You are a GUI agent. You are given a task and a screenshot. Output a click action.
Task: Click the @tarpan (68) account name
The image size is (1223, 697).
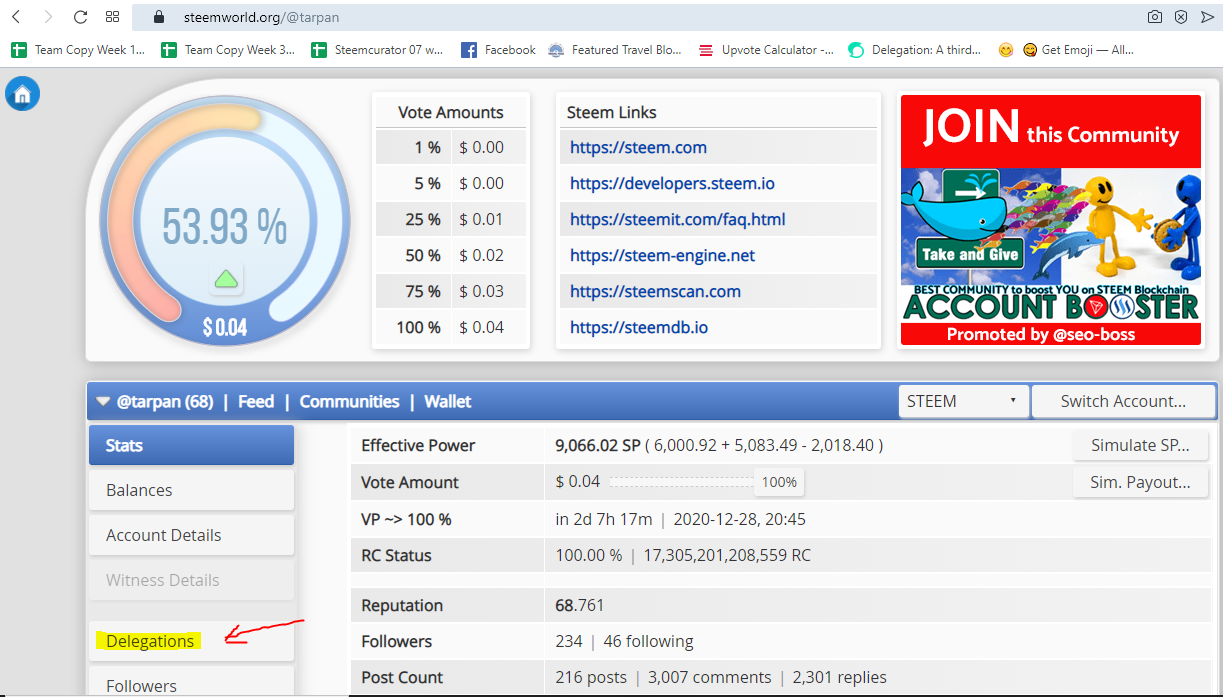[x=165, y=402]
